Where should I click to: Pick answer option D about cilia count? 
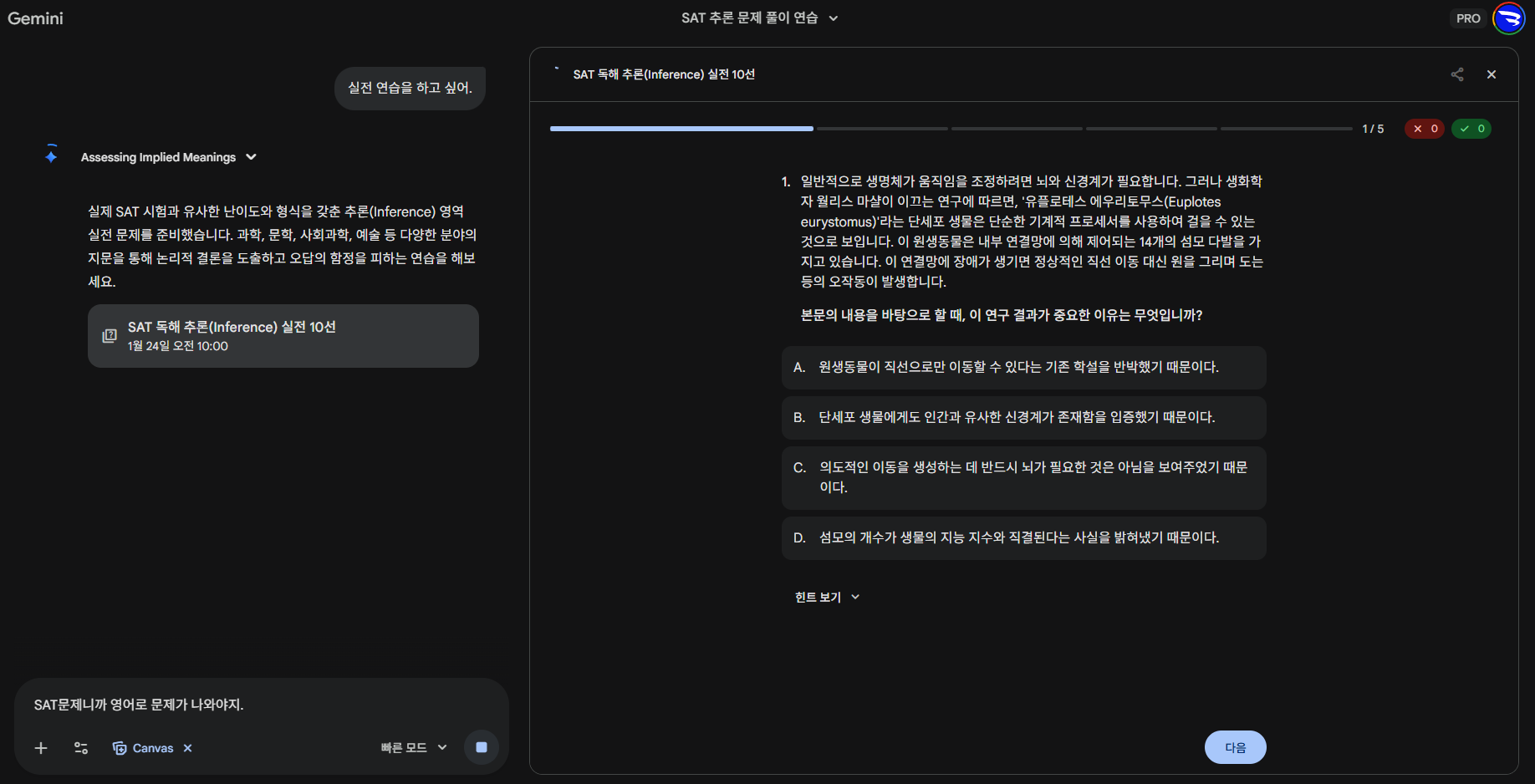(1022, 538)
